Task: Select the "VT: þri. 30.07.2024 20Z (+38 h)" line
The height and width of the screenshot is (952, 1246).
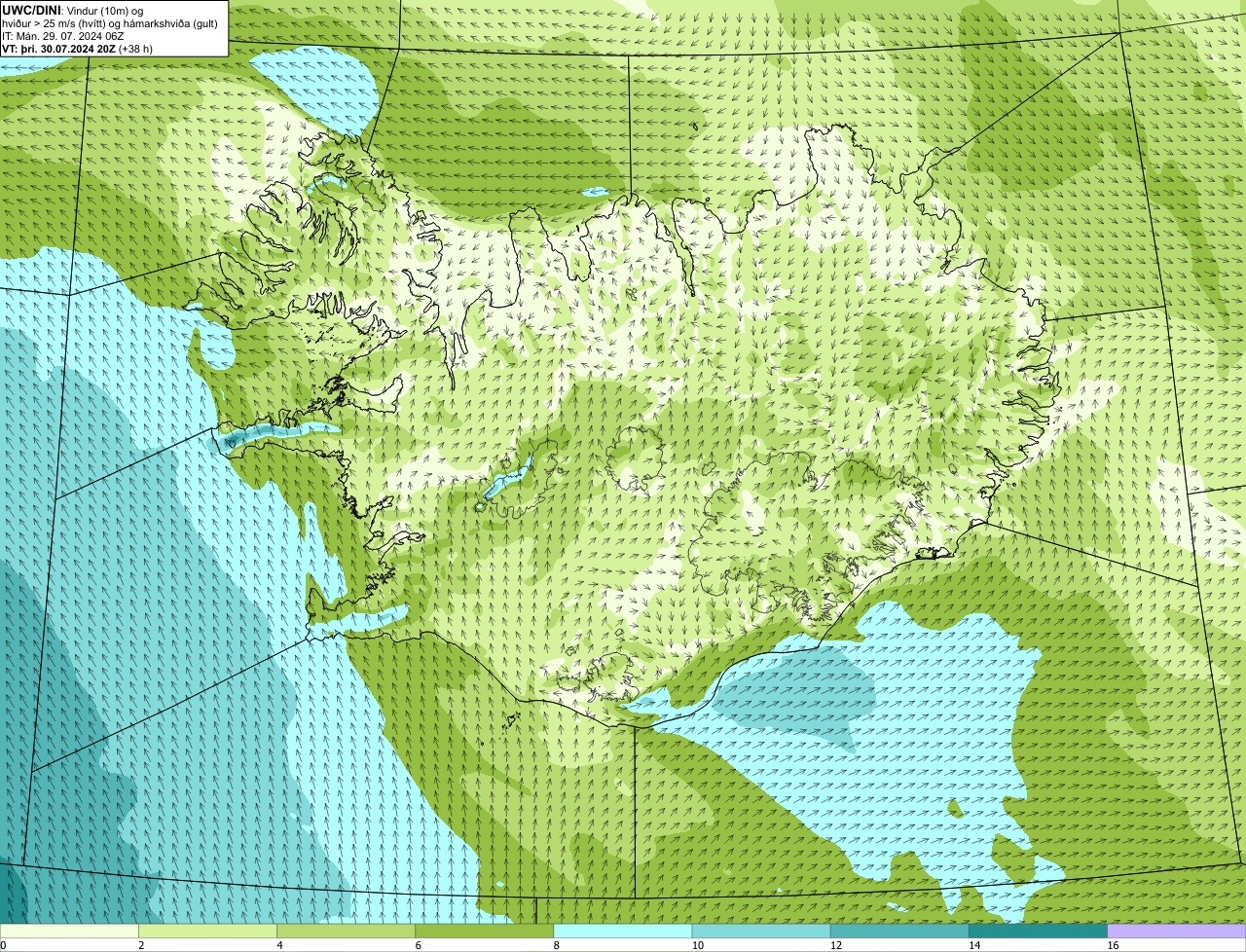Action: click(x=77, y=49)
